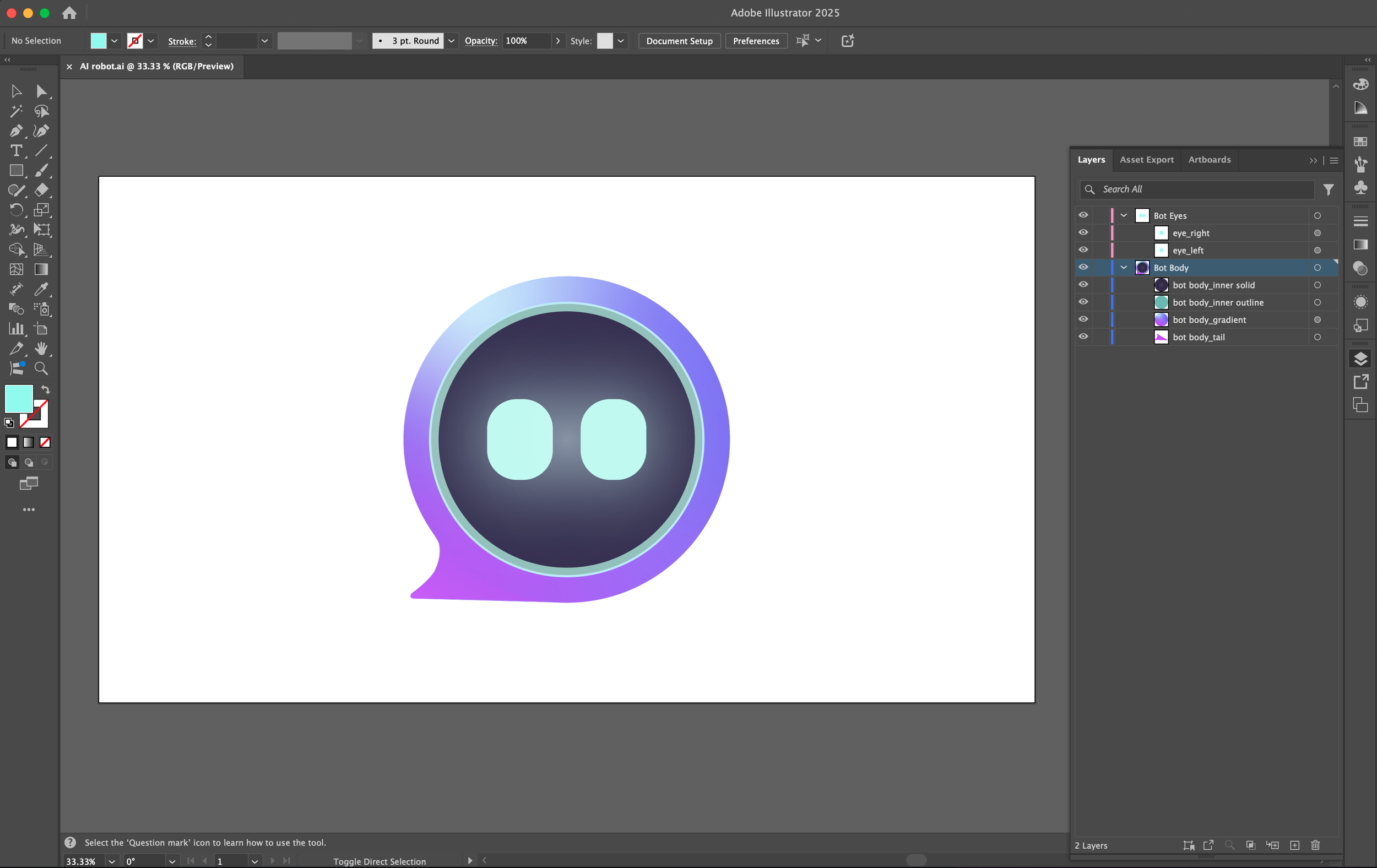The image size is (1377, 868).
Task: Select the Gradient tool
Action: tap(41, 269)
